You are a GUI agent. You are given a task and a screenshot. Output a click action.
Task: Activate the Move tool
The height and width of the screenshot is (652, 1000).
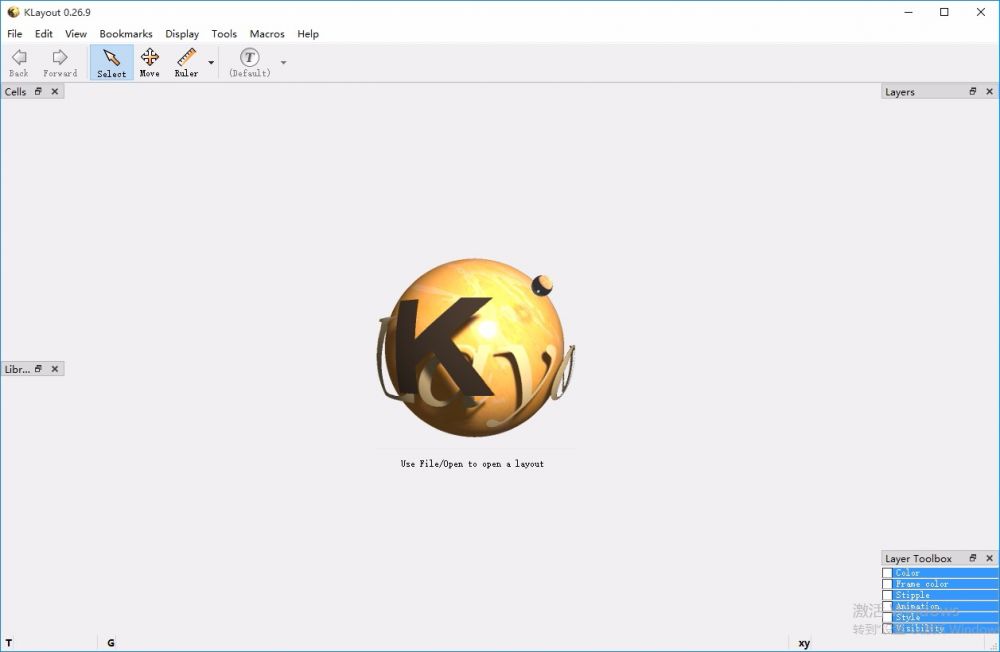pos(150,63)
